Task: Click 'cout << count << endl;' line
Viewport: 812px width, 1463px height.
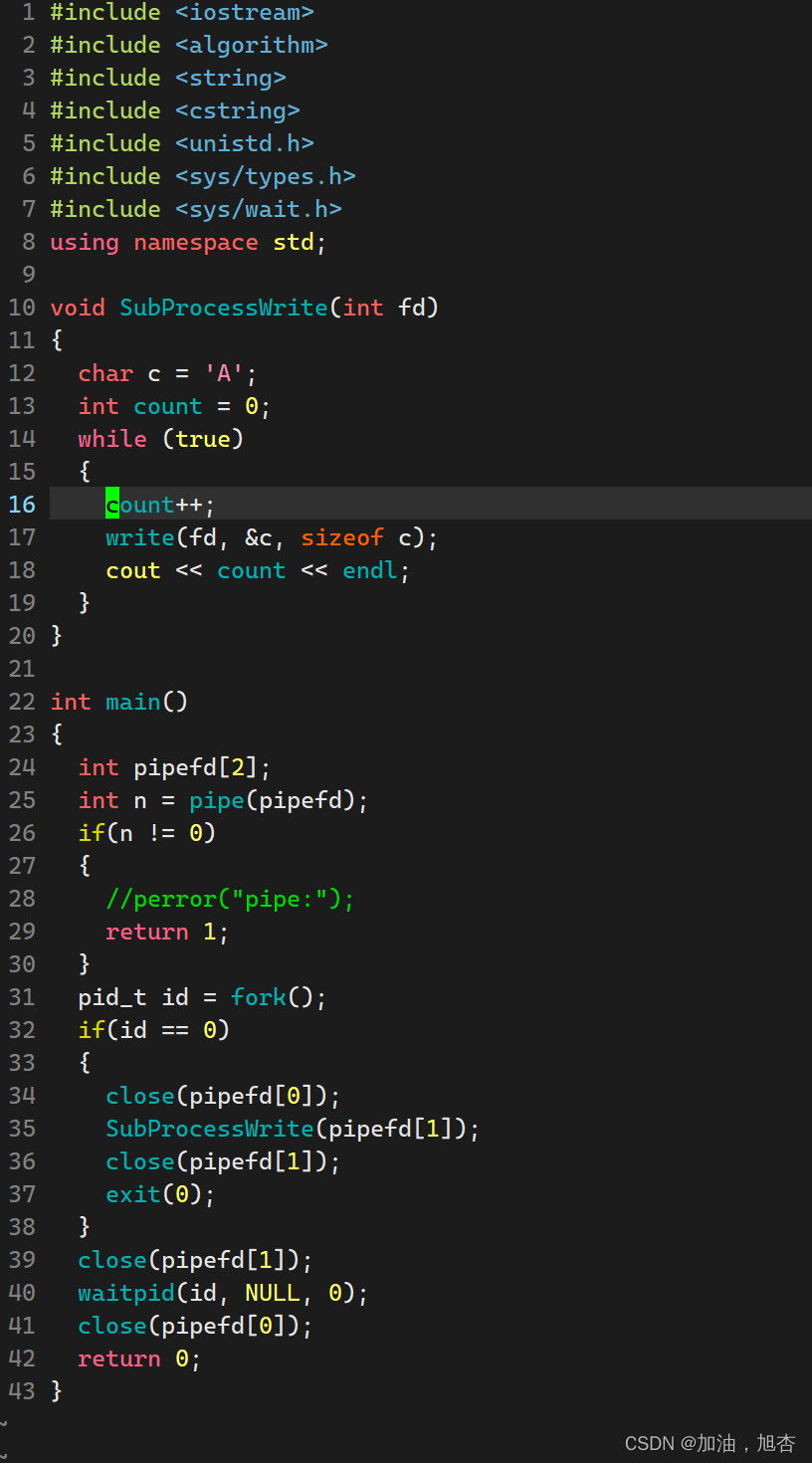Action: (259, 571)
